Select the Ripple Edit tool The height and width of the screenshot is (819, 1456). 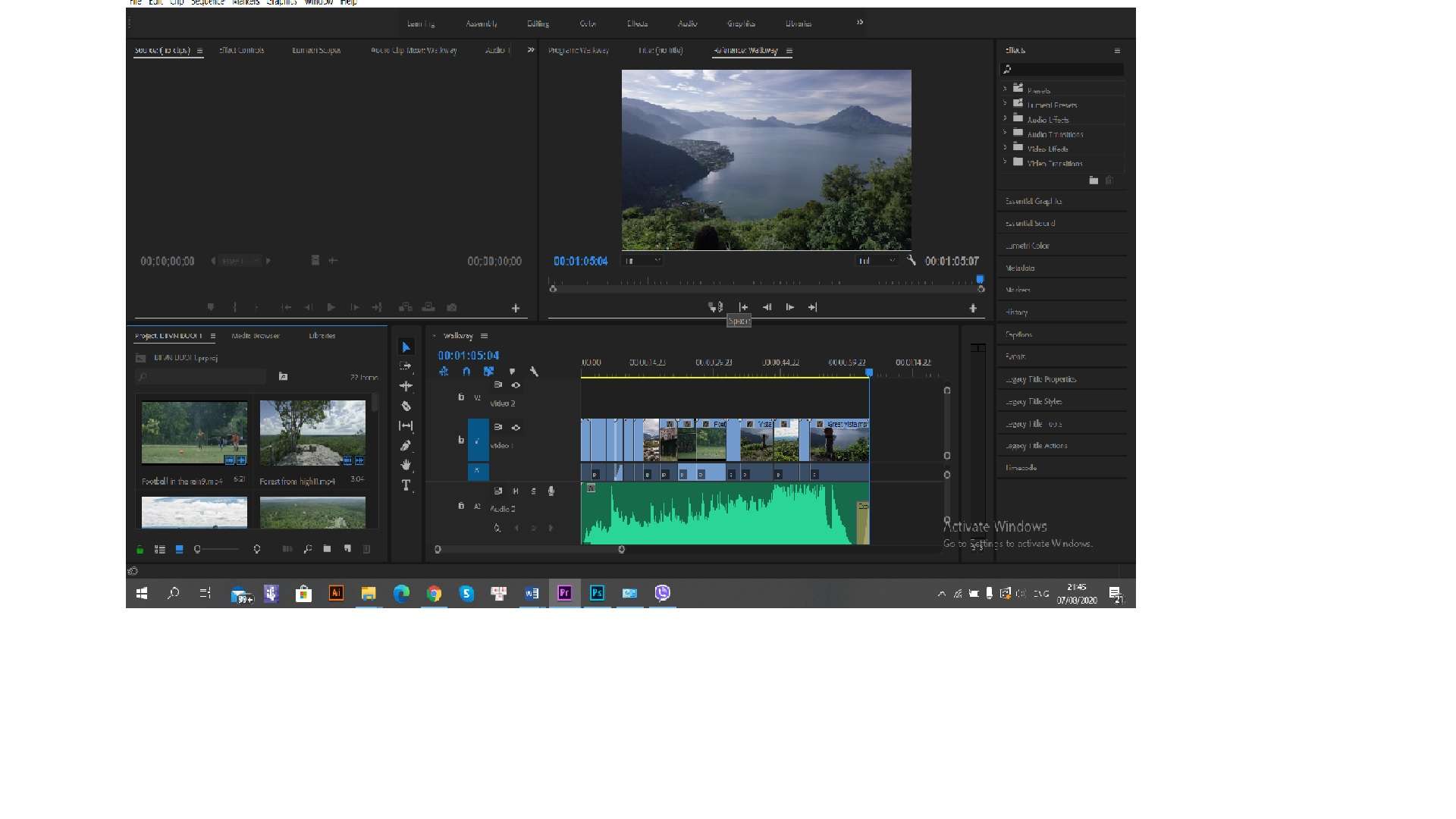coord(406,386)
